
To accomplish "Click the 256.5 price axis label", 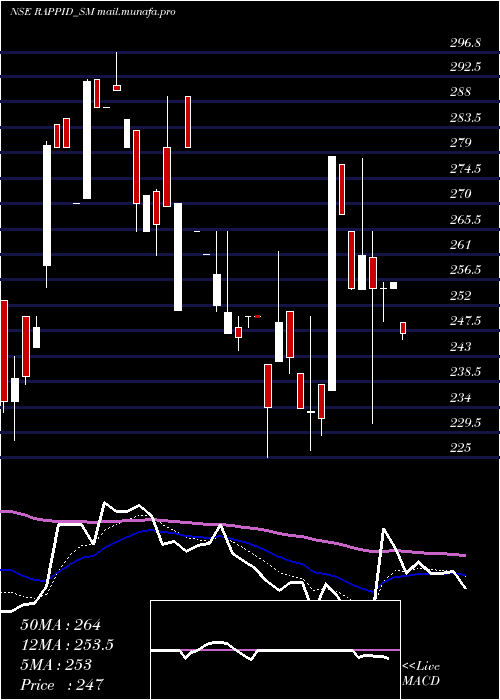I will pyautogui.click(x=465, y=270).
